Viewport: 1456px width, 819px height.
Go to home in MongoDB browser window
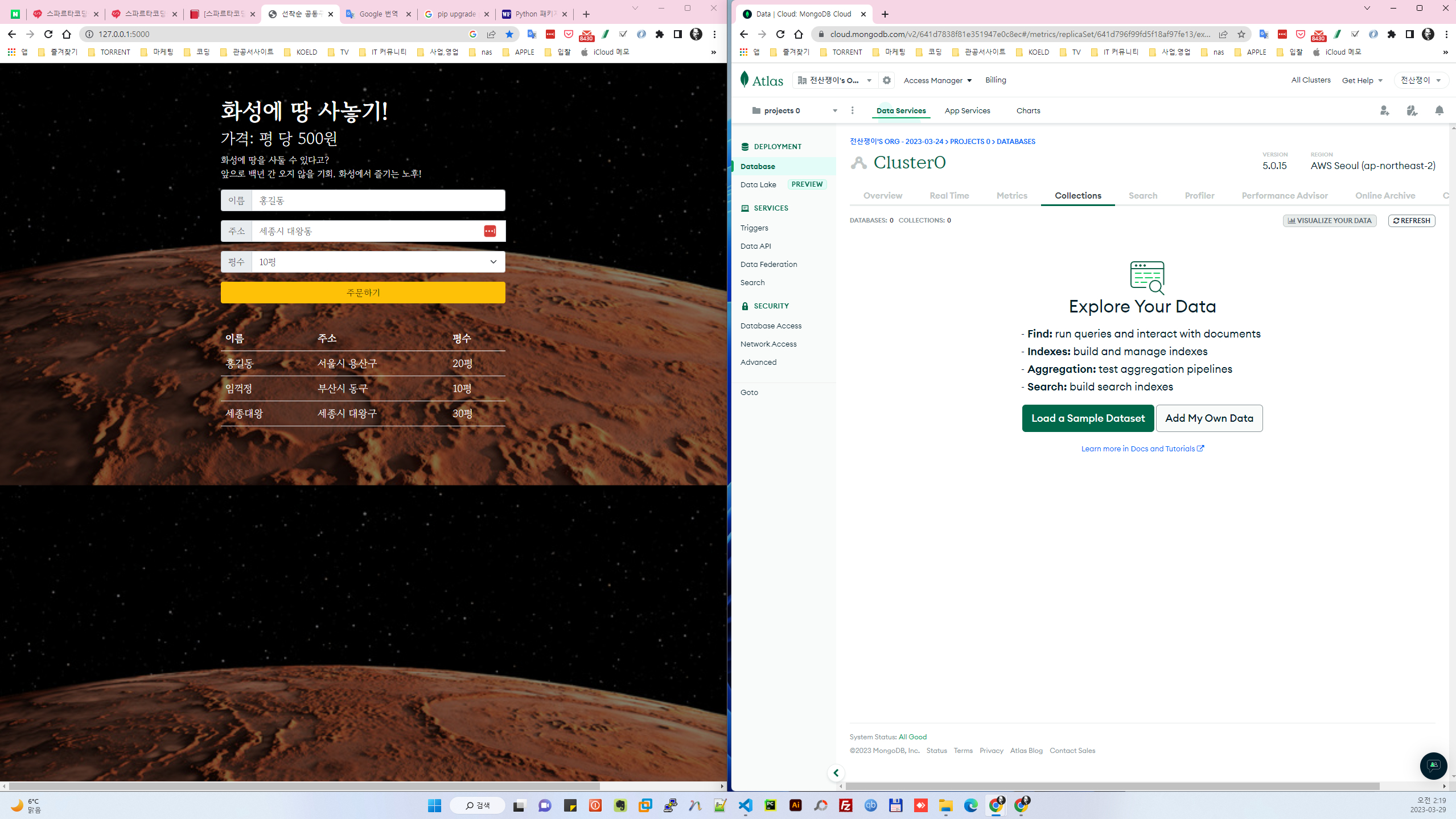(x=799, y=34)
